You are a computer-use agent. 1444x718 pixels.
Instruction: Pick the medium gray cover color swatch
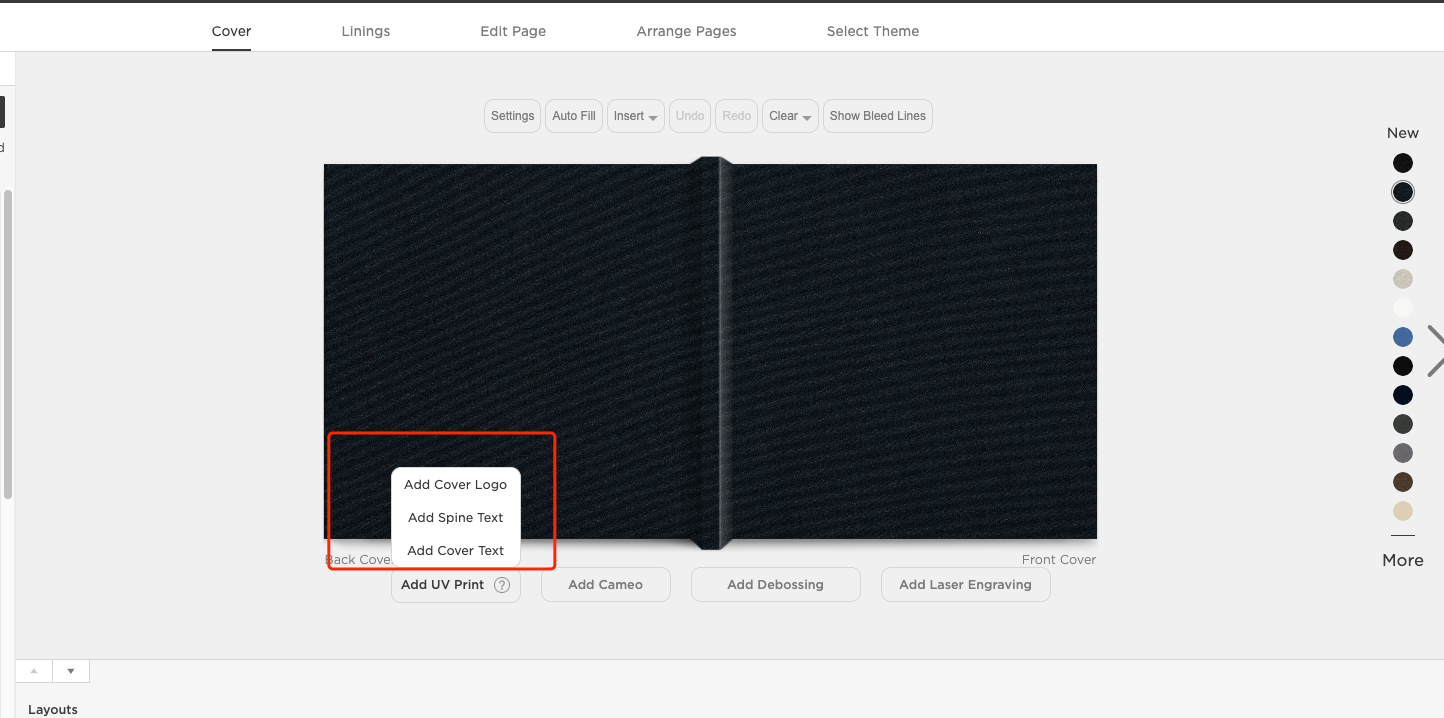(1403, 453)
